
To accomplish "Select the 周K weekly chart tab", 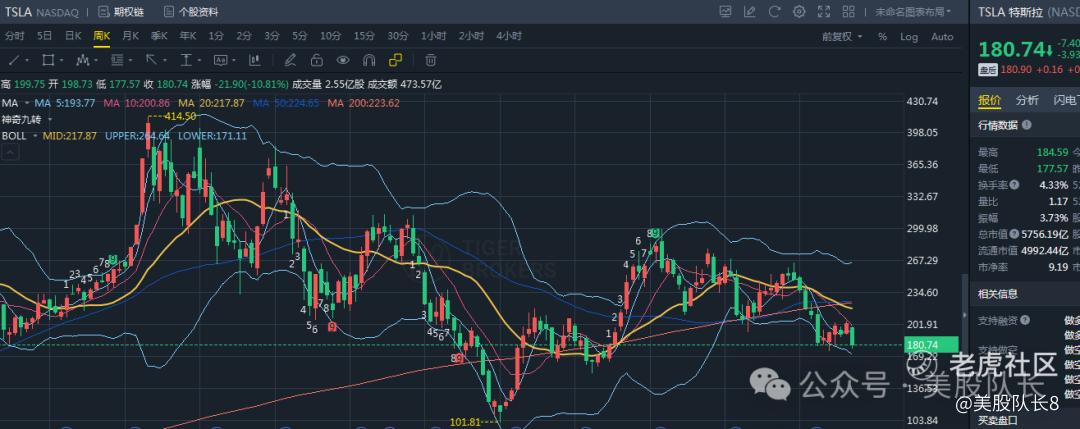I will (x=102, y=36).
